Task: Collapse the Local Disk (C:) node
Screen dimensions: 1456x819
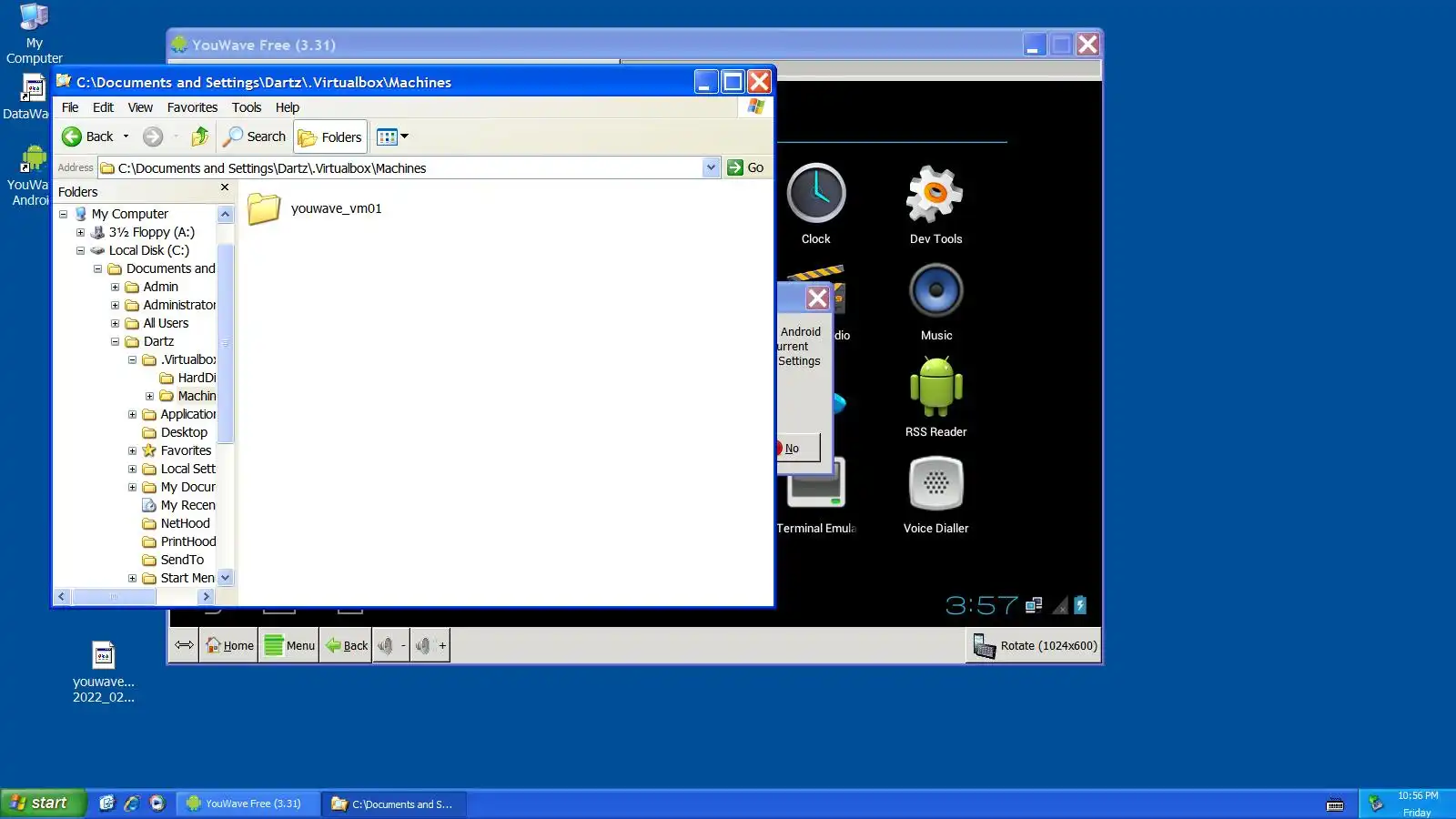Action: click(80, 251)
